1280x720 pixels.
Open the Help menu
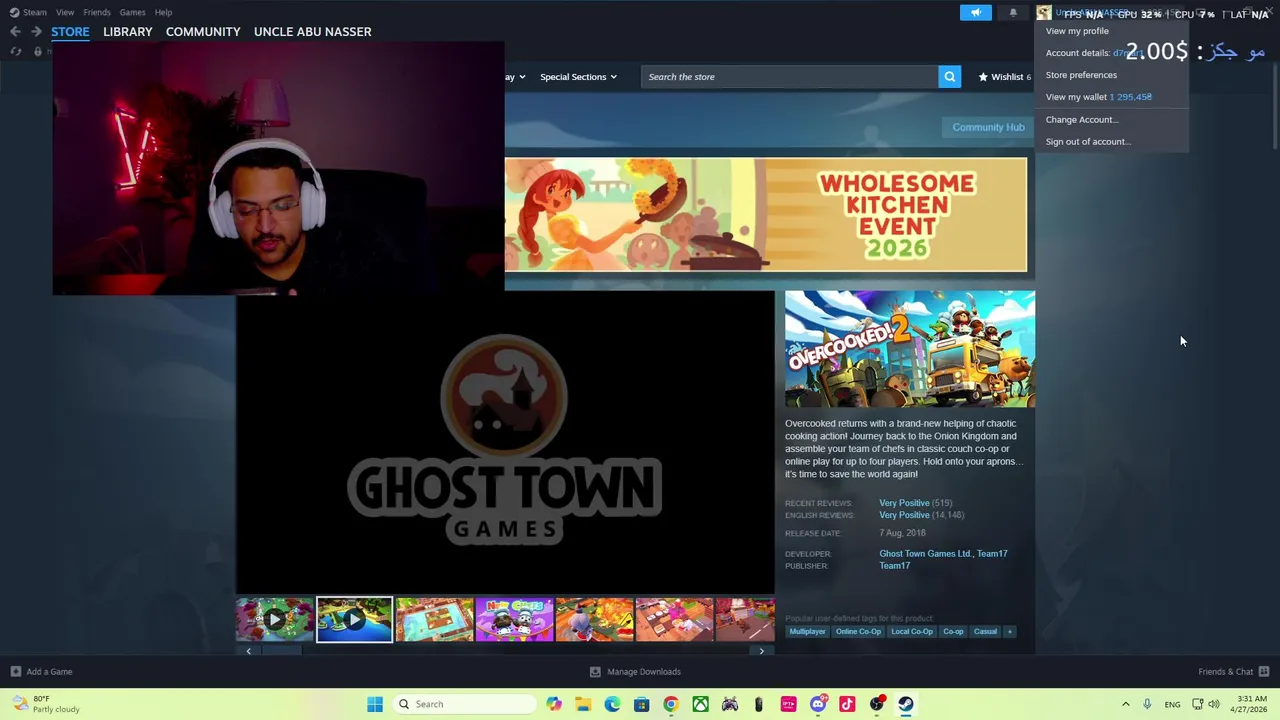[x=163, y=12]
